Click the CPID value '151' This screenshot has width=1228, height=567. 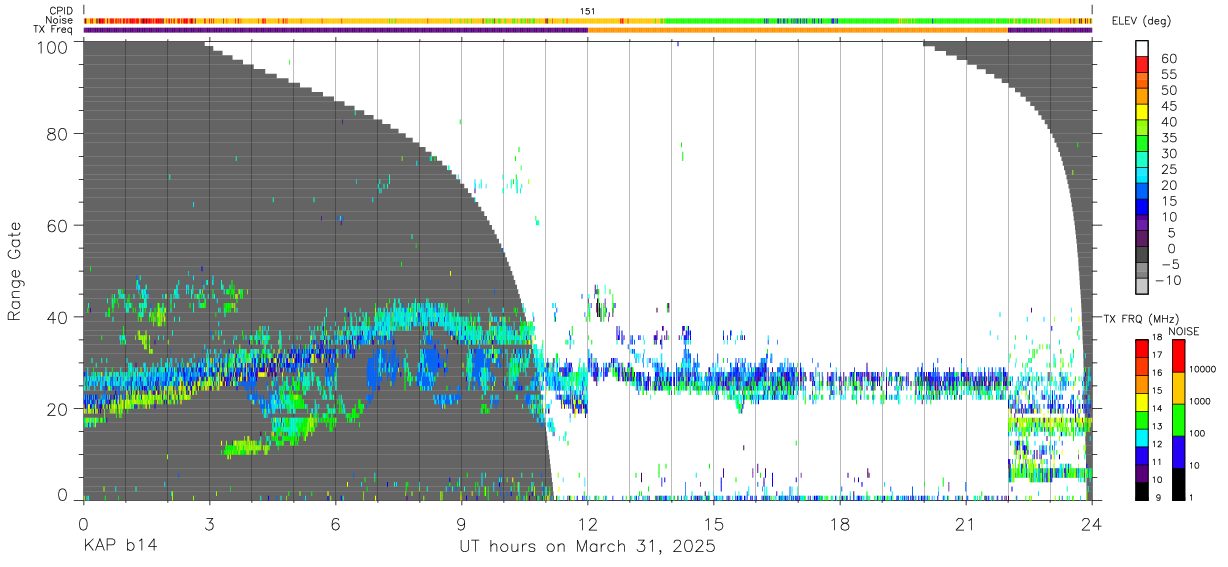coord(588,11)
